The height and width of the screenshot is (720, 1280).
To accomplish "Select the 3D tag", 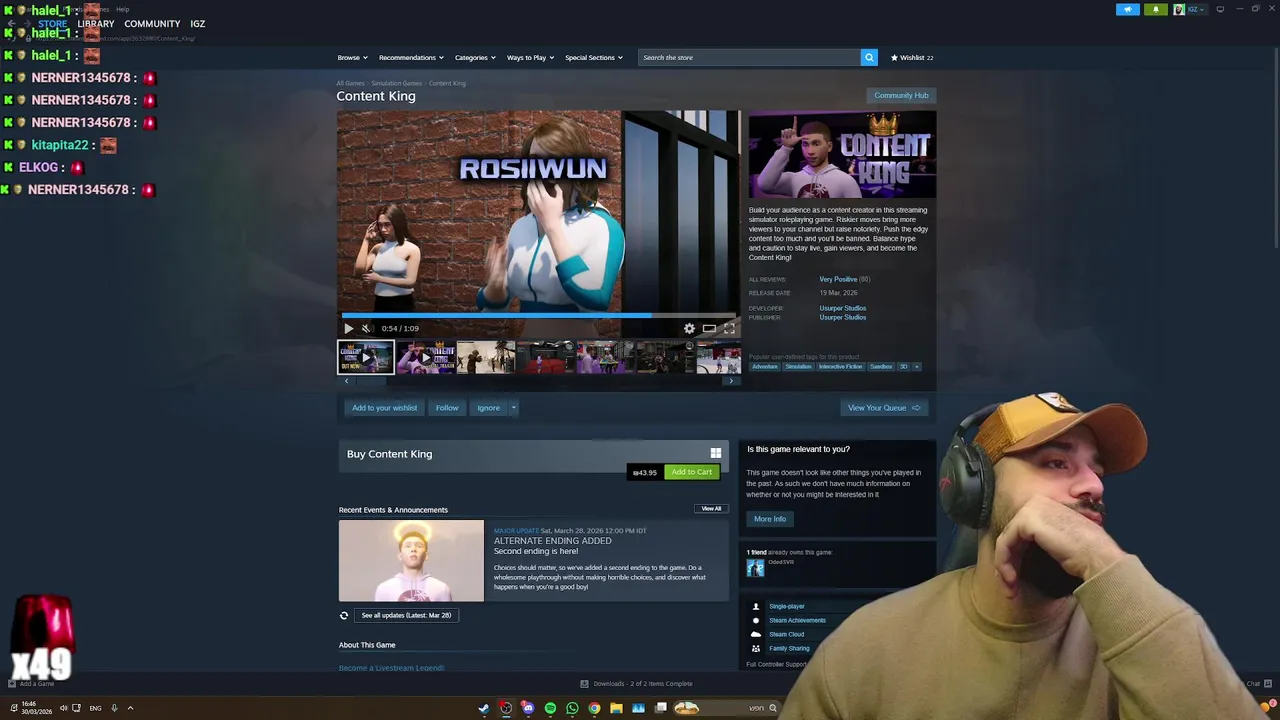I will click(x=903, y=366).
